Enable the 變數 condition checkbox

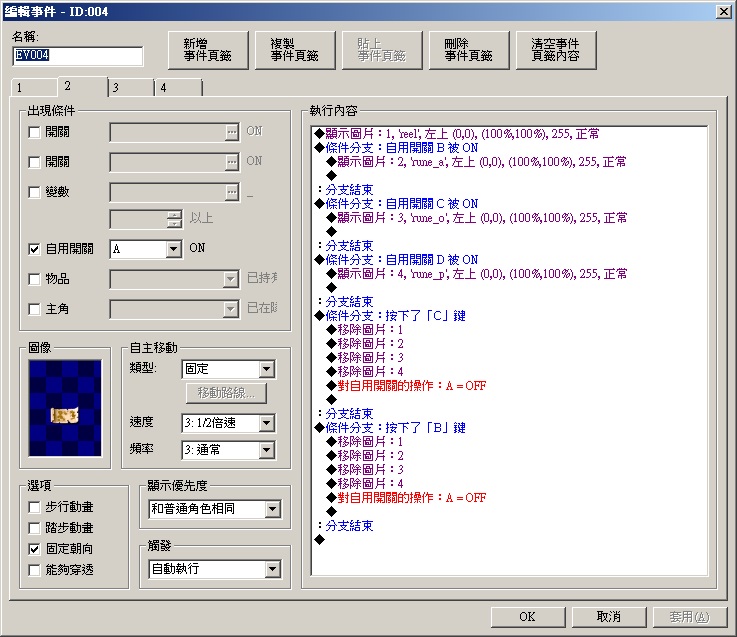coord(34,192)
